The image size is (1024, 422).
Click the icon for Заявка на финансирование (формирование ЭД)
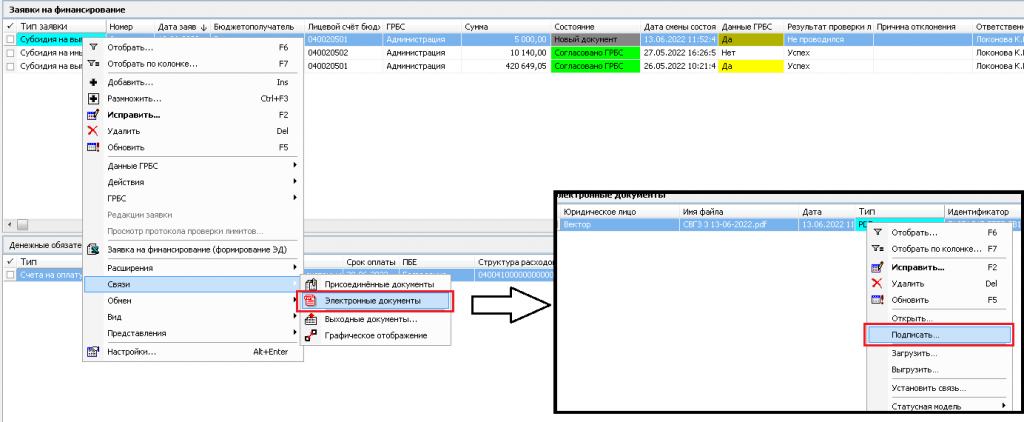tap(94, 249)
